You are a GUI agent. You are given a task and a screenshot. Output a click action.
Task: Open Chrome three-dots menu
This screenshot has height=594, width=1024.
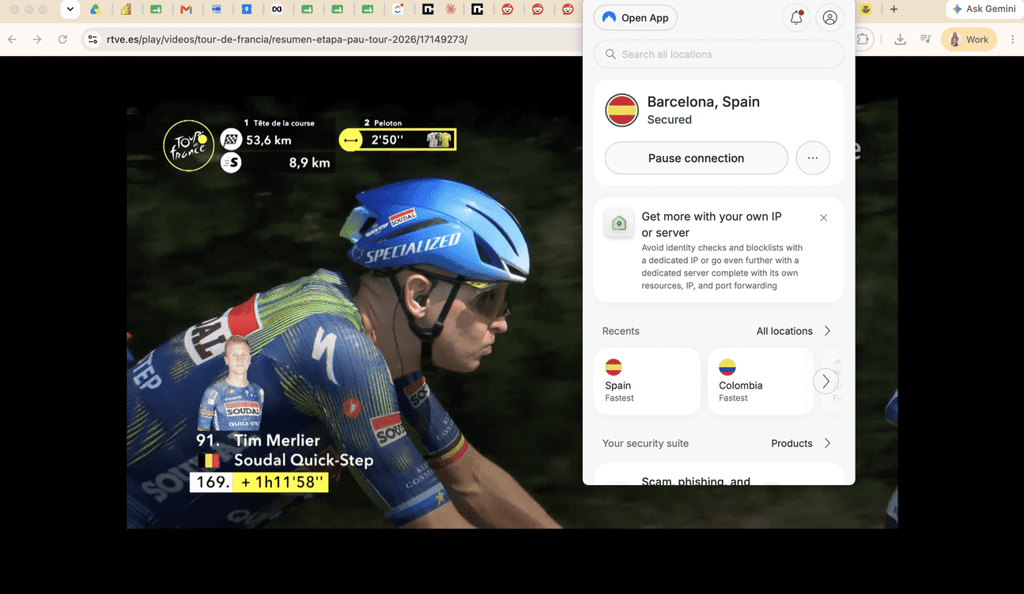[1012, 39]
